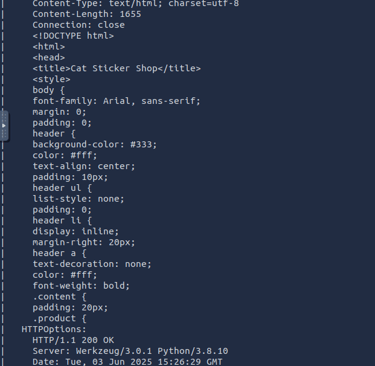Expand the collapsed side panel arrow handle
The image size is (375, 366).
(x=4, y=126)
